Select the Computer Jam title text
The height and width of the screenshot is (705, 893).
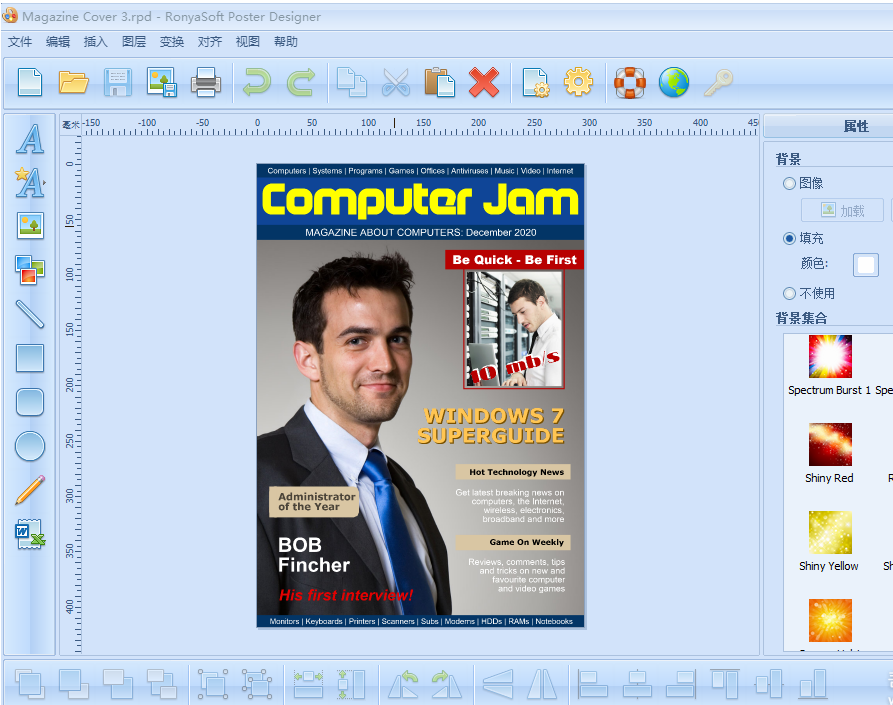(420, 200)
